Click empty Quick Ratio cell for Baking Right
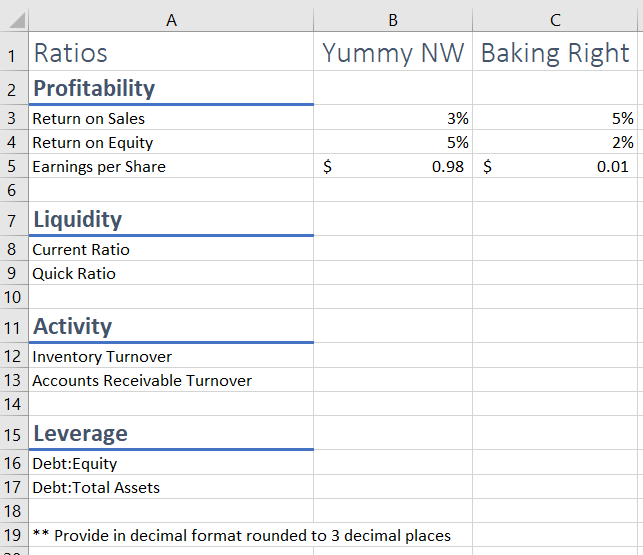 point(555,273)
